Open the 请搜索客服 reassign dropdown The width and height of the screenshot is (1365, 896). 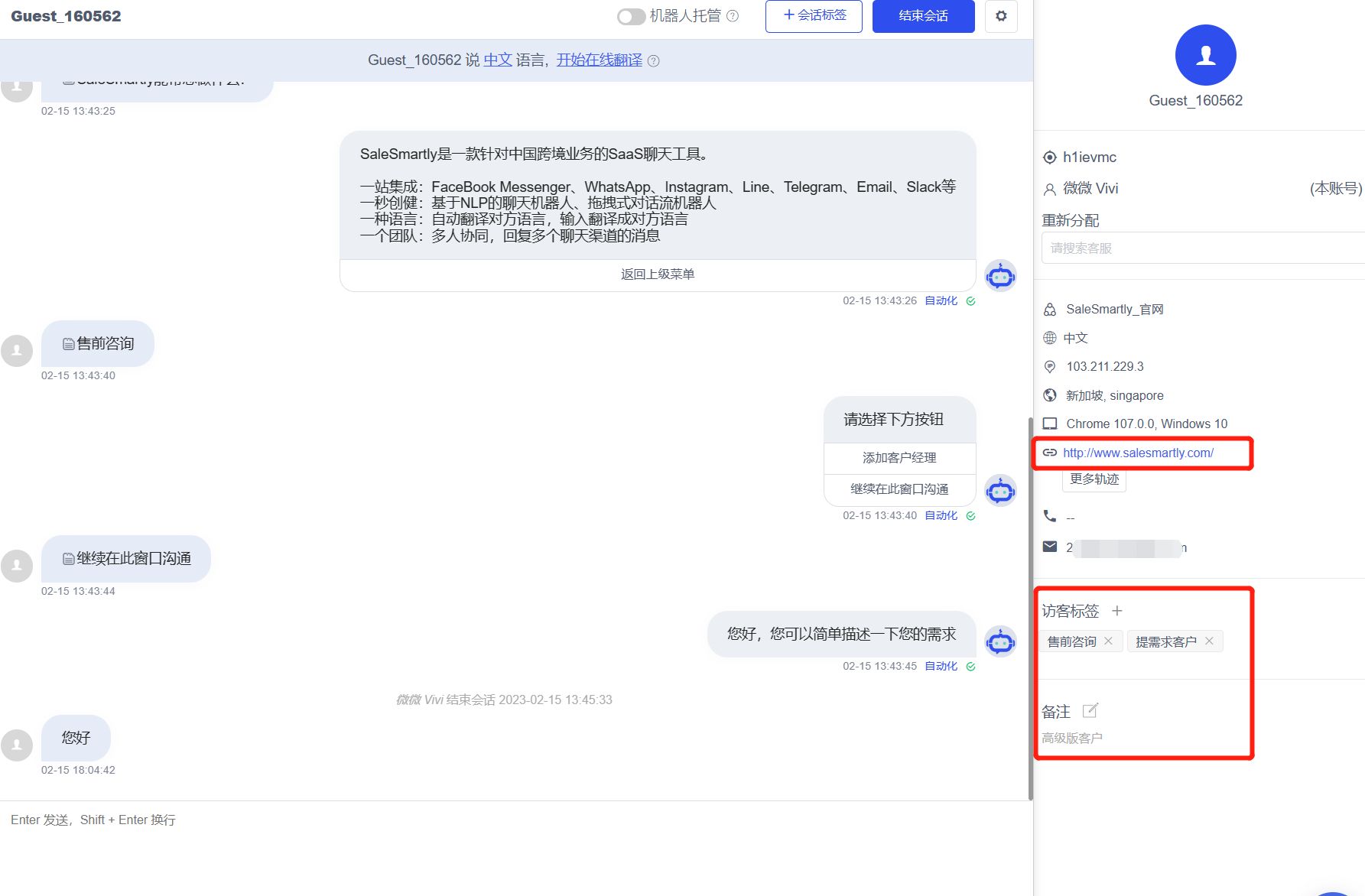click(1203, 248)
